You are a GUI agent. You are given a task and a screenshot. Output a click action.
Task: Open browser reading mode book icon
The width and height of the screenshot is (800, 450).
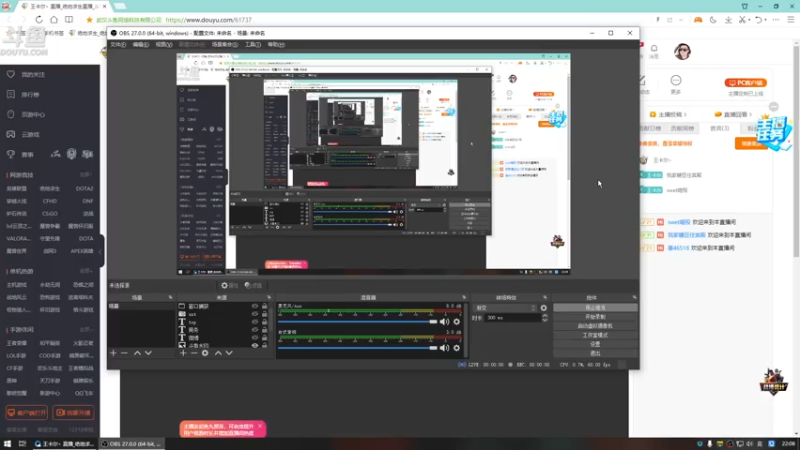(x=69, y=19)
